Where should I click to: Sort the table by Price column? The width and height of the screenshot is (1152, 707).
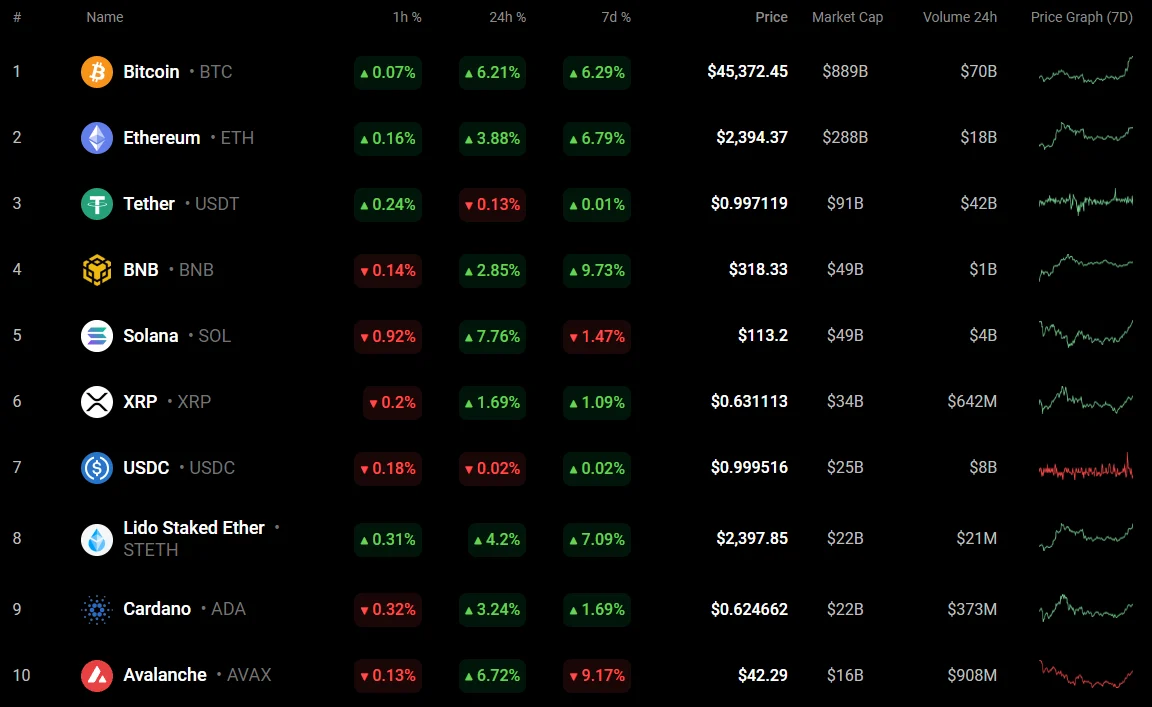tap(771, 17)
